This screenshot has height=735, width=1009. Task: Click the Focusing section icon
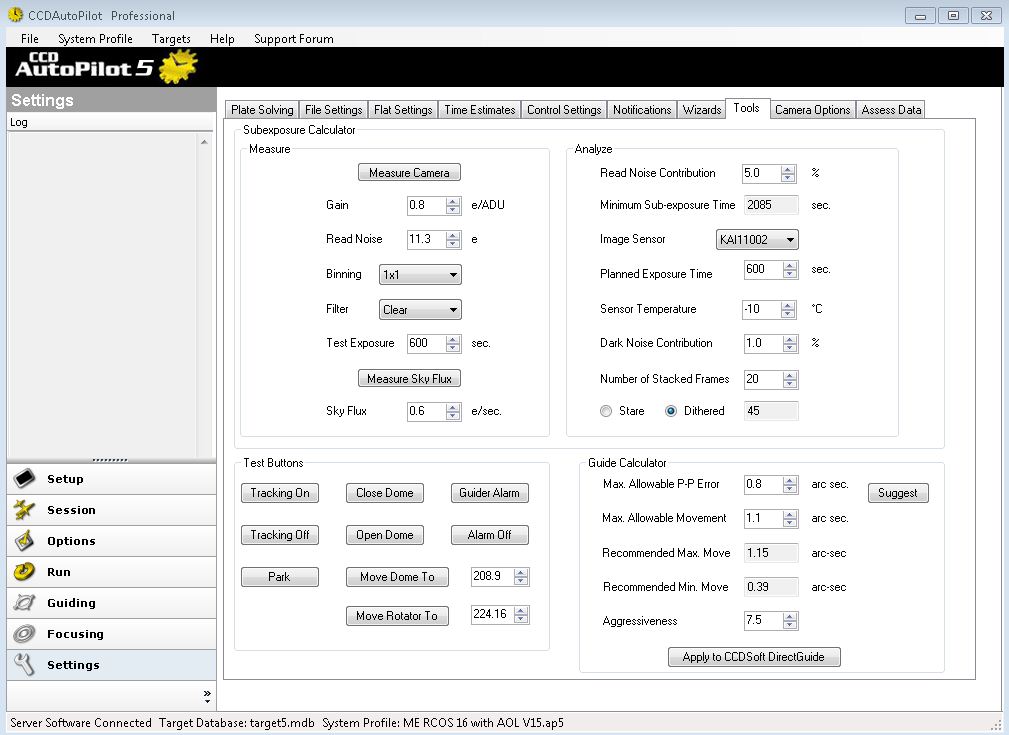(24, 633)
